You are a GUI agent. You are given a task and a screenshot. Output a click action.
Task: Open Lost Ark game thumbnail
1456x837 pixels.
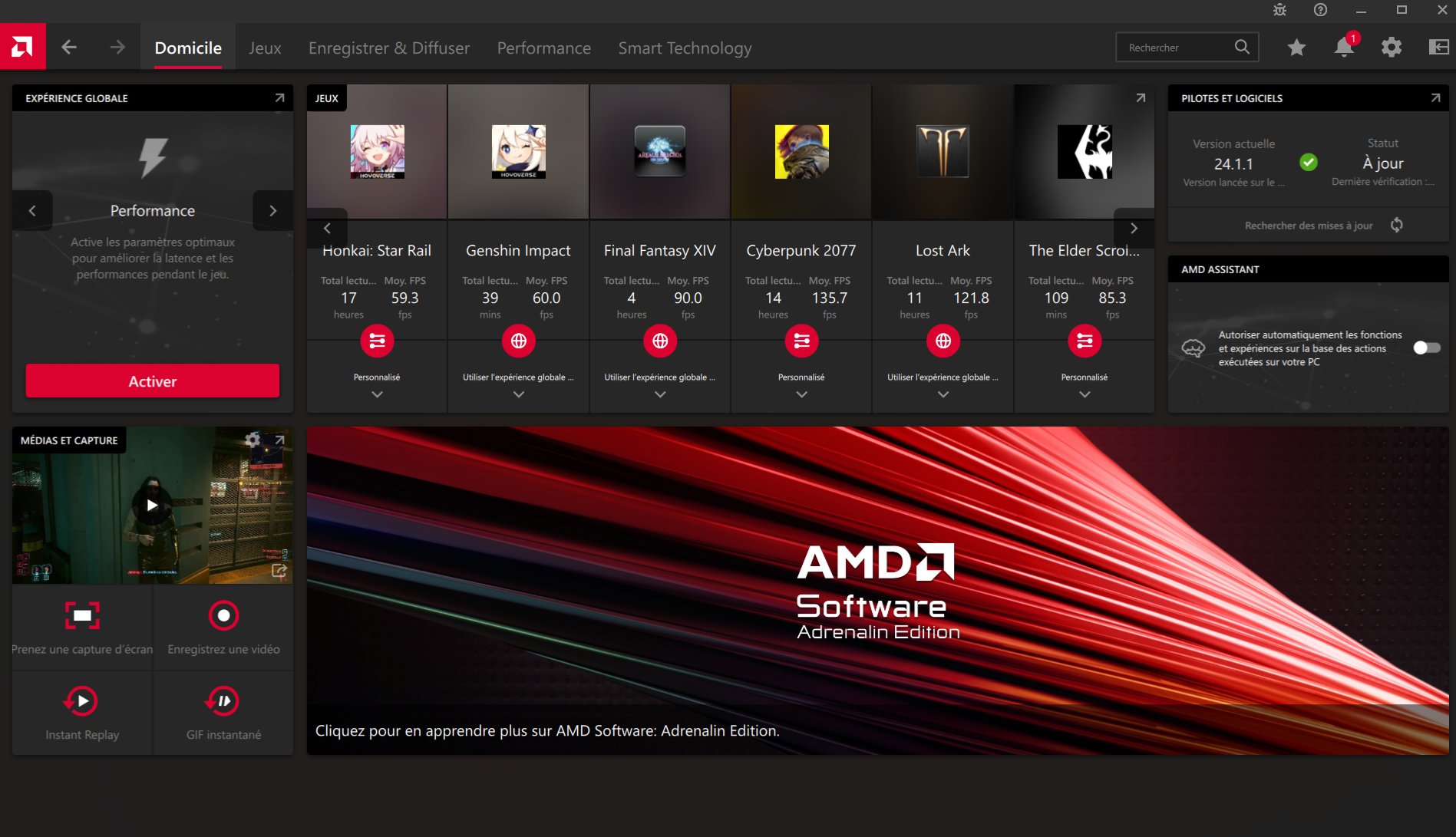(943, 152)
